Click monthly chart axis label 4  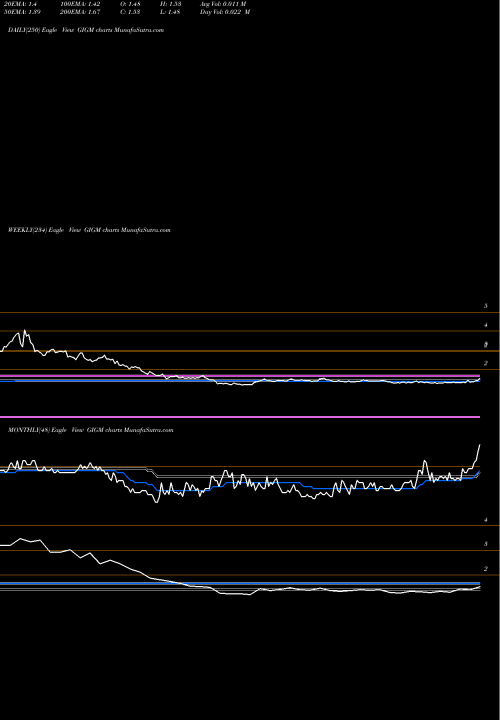(486, 520)
